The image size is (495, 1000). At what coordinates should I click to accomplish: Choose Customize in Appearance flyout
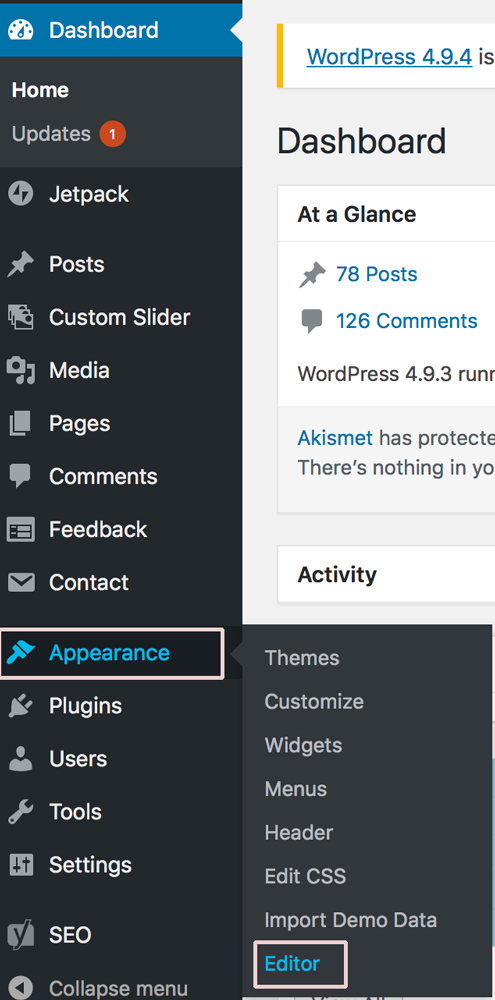coord(314,702)
